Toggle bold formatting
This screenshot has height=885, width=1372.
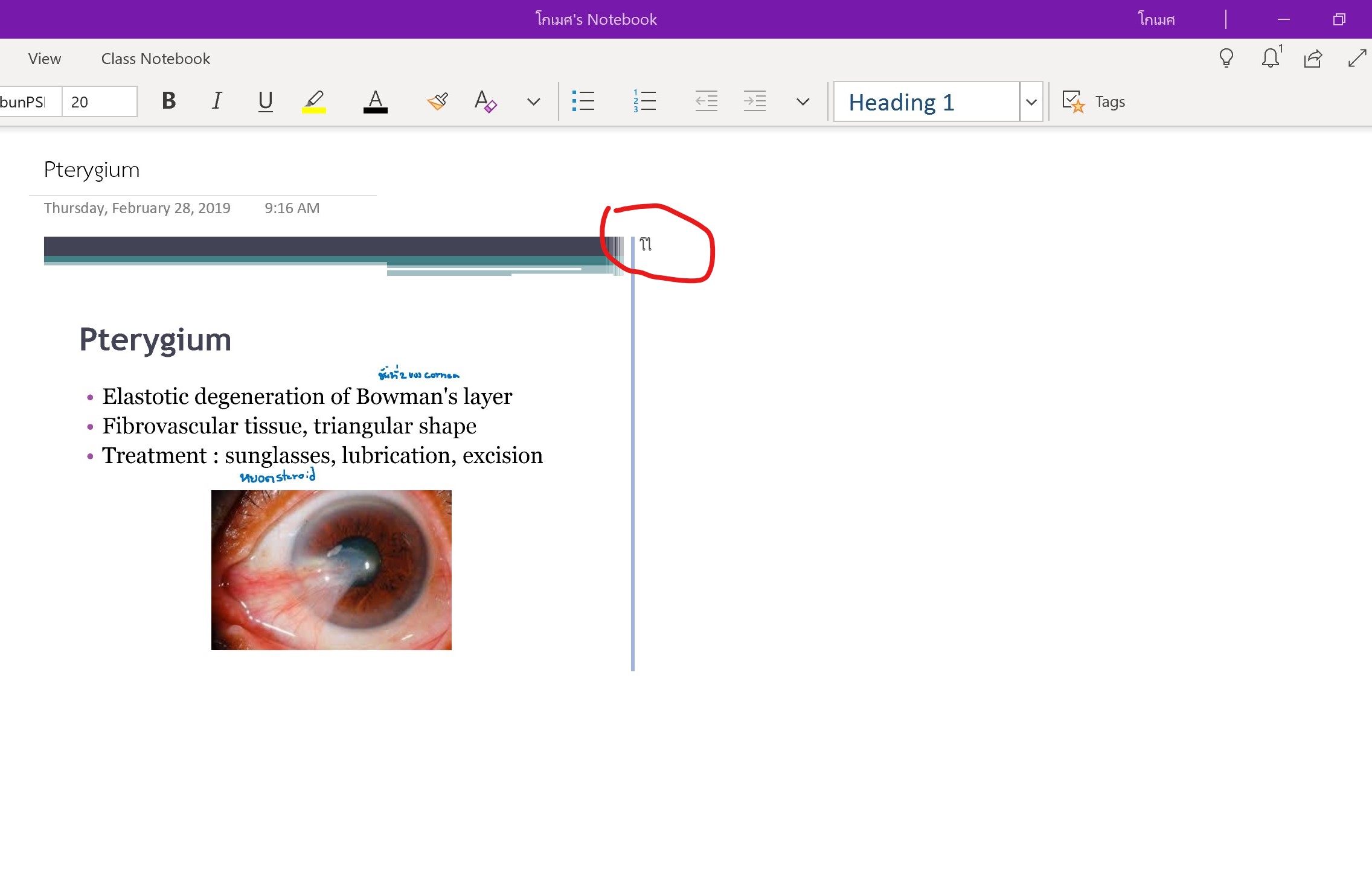168,101
